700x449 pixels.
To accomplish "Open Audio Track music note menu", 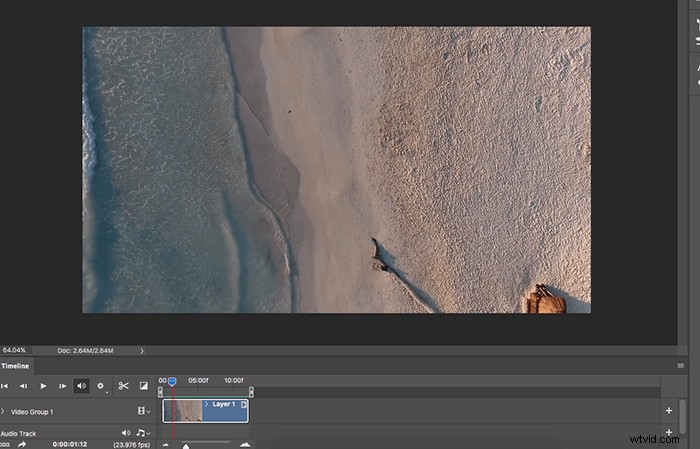I will pyautogui.click(x=143, y=433).
